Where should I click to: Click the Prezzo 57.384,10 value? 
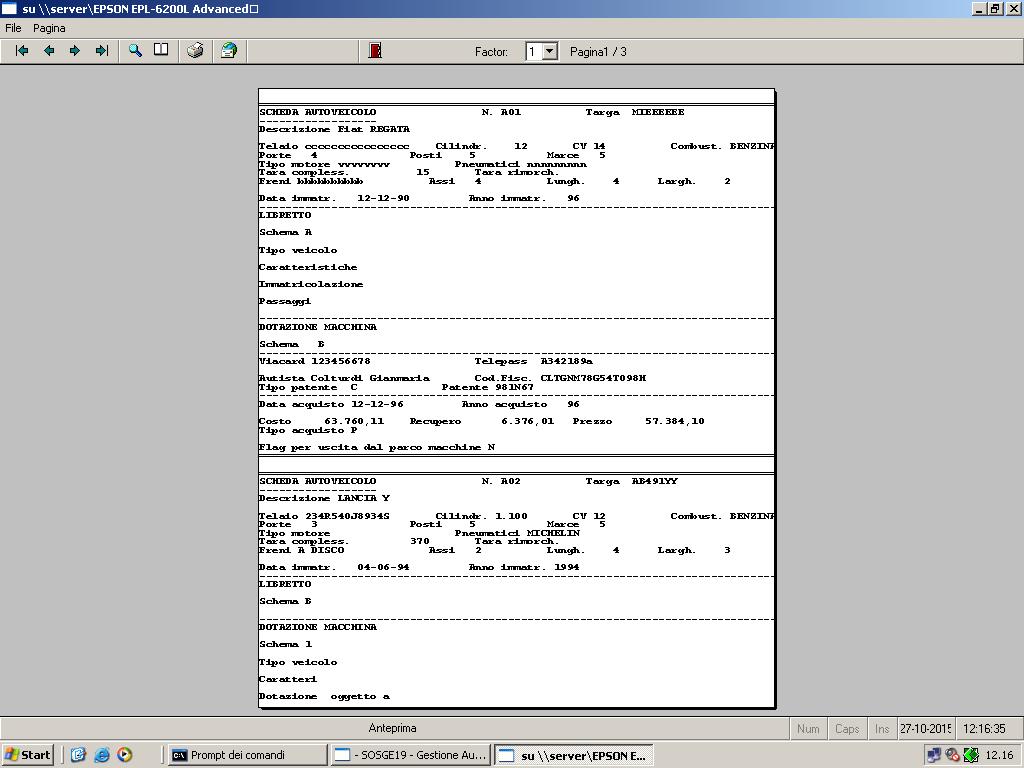(x=639, y=421)
